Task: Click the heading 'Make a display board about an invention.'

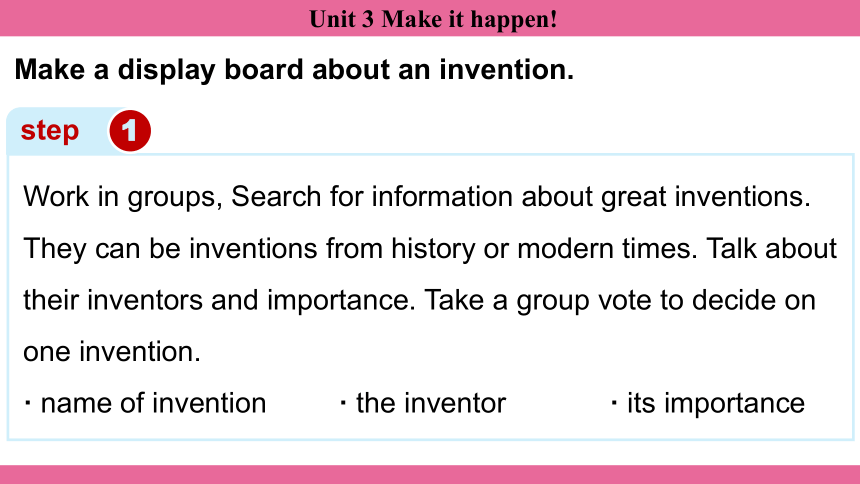Action: tap(294, 70)
